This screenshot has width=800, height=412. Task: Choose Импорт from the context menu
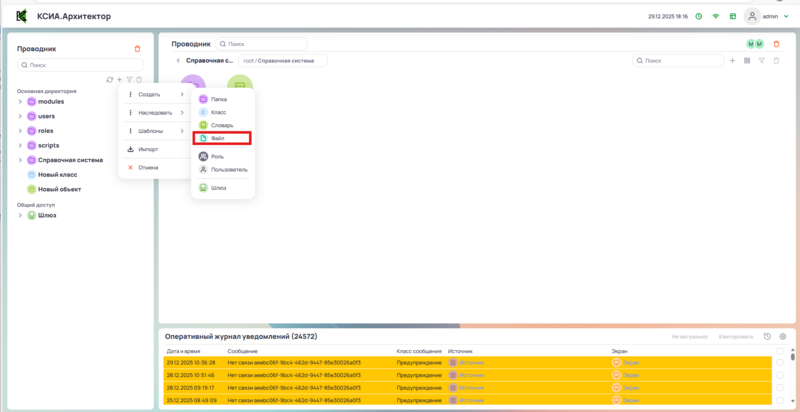click(x=148, y=149)
